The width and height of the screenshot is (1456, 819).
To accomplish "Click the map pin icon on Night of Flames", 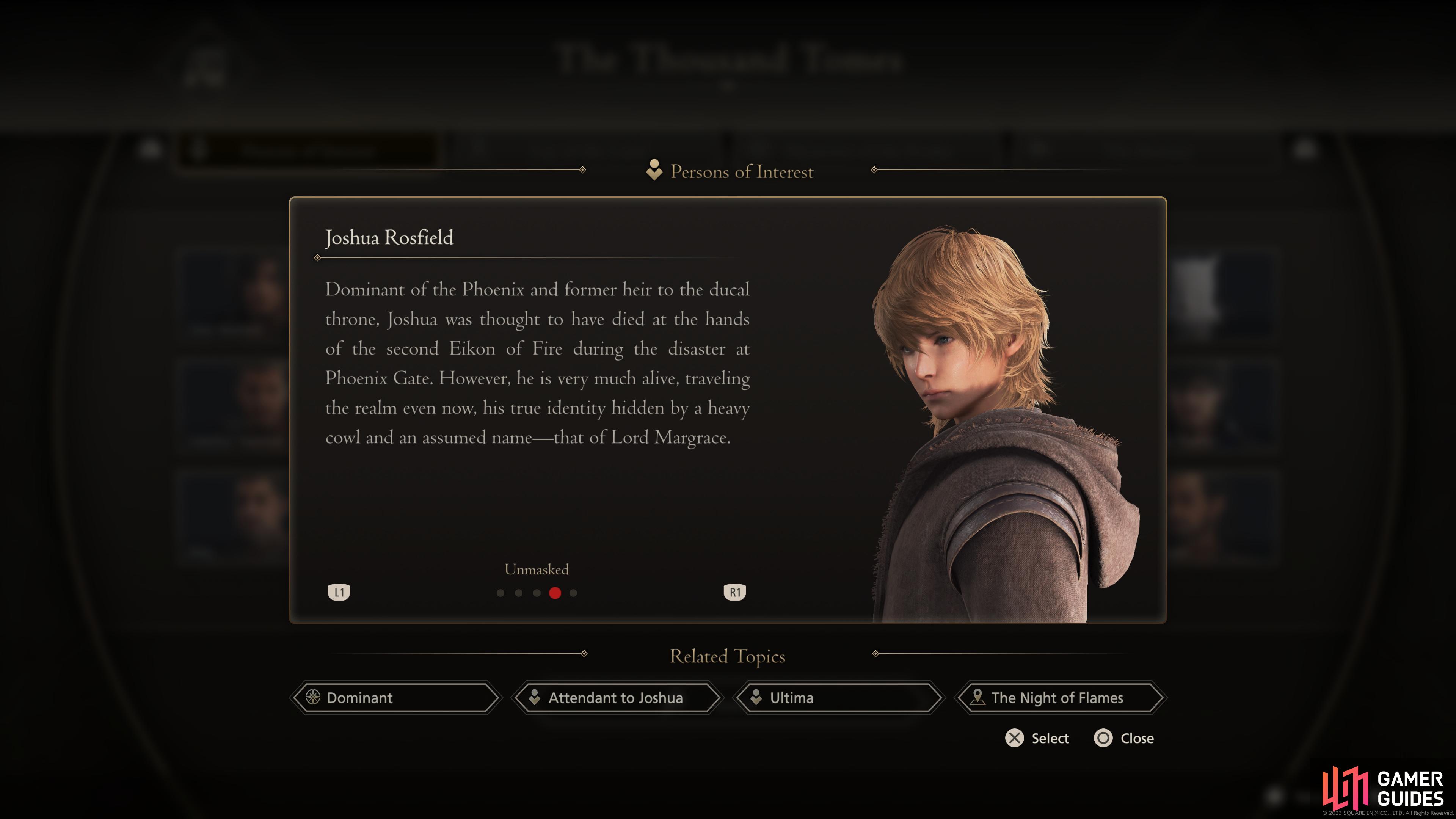I will (x=977, y=697).
